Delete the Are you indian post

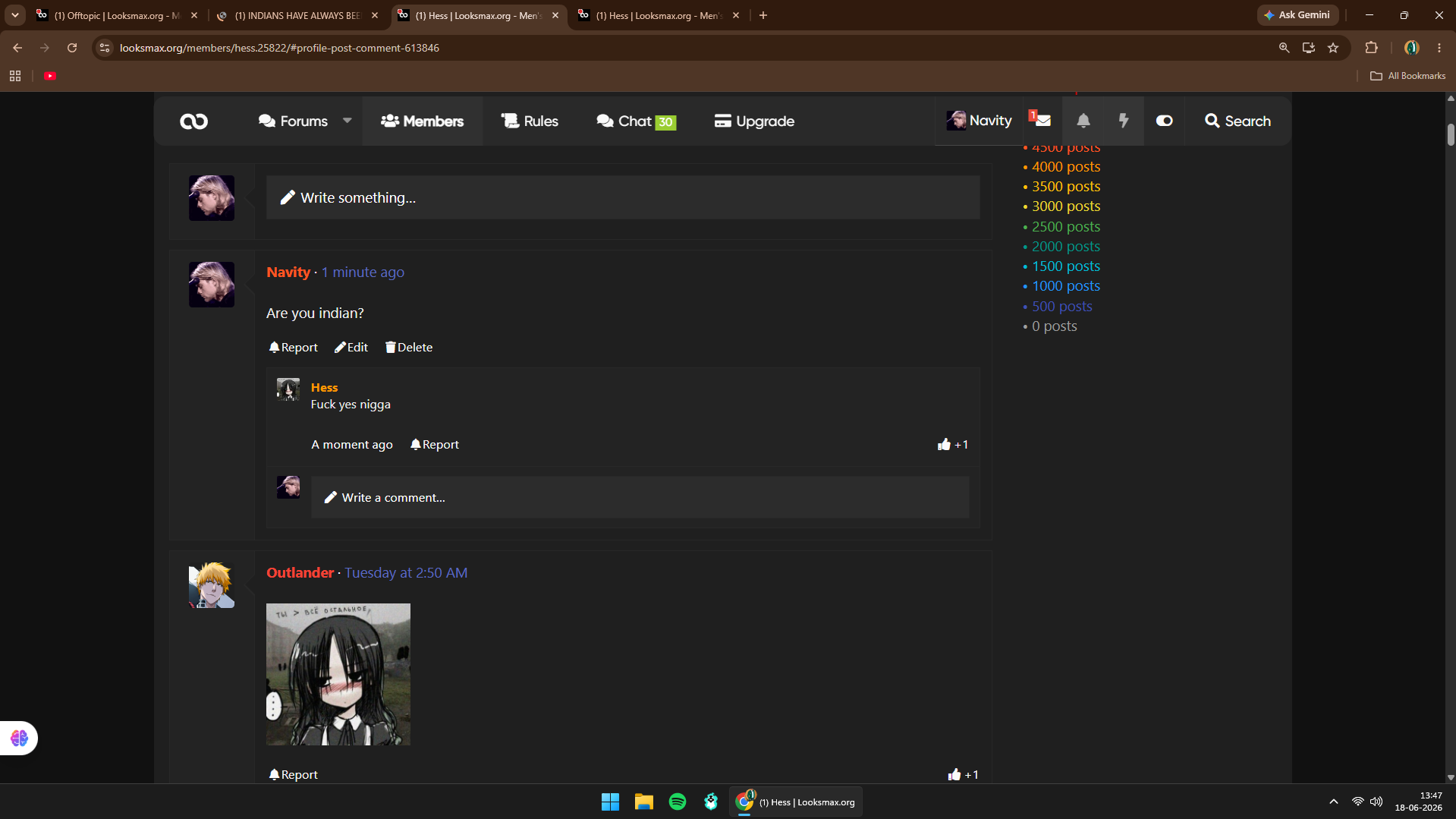point(409,347)
